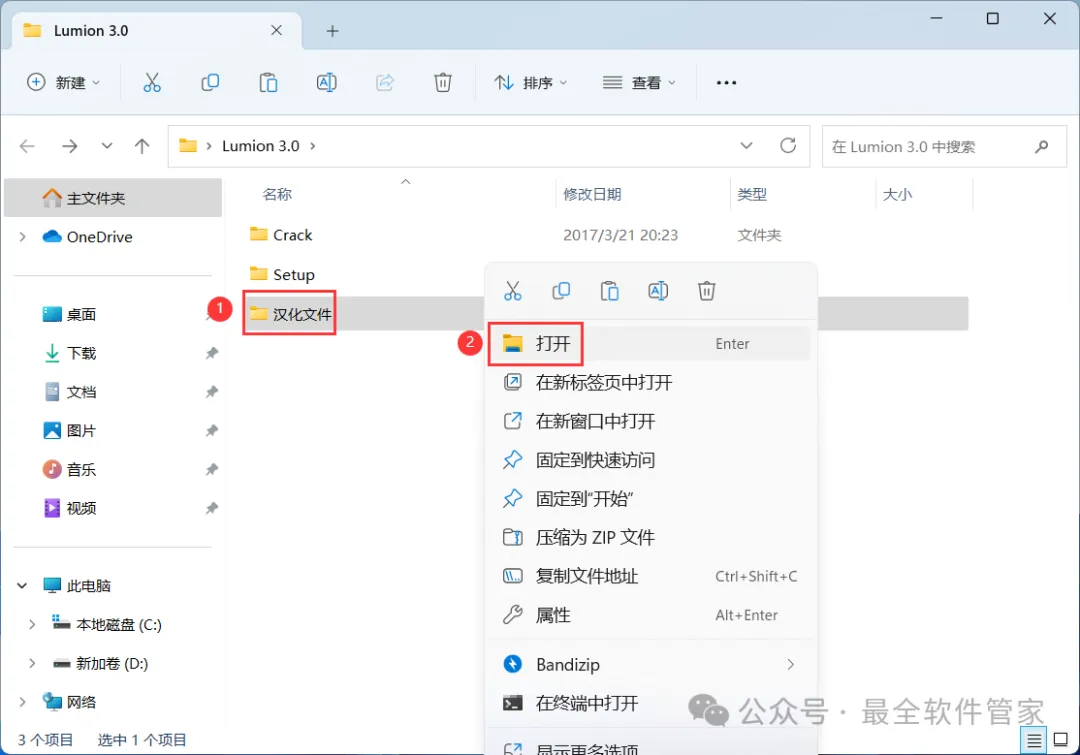Expand the address bar history dropdown
Screen dimensions: 1080x755
coord(746,145)
